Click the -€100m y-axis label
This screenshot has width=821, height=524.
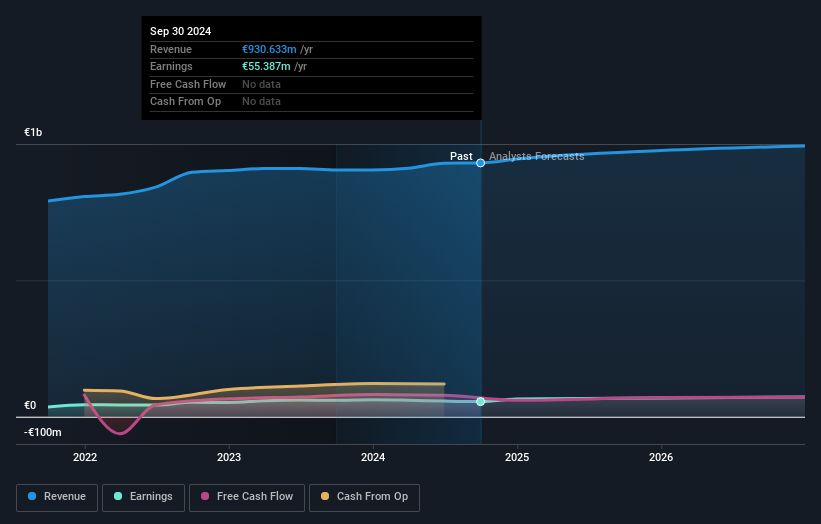click(42, 432)
